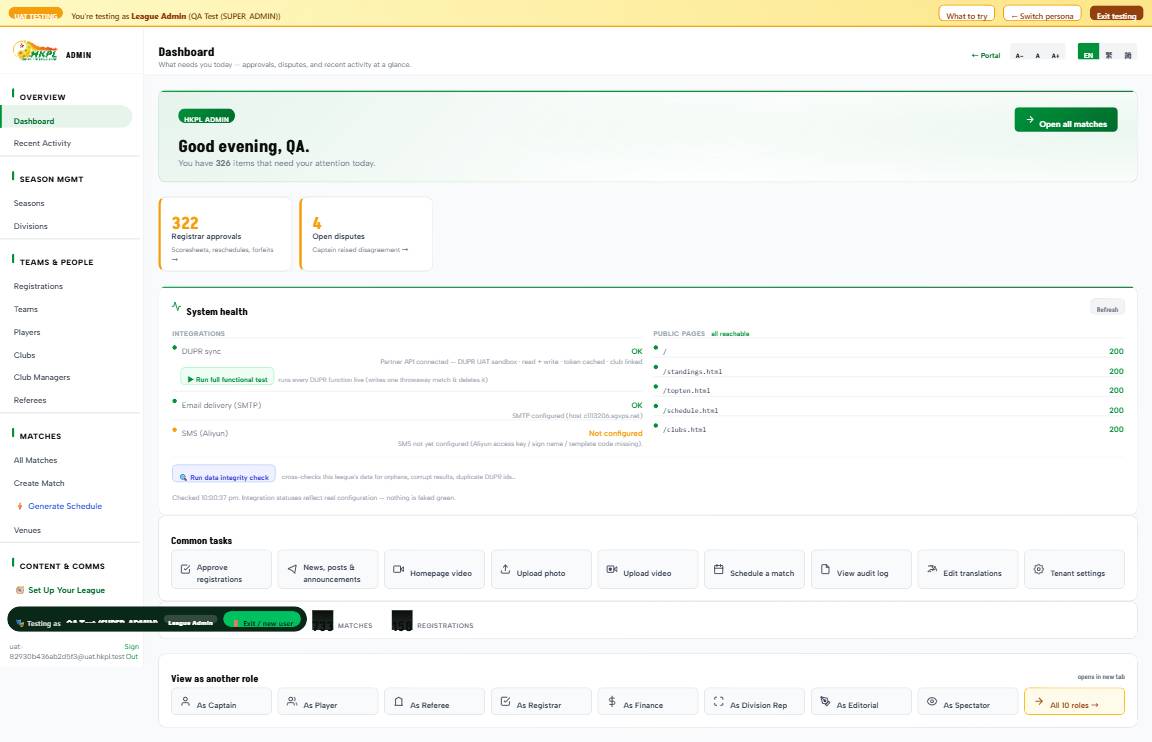Click the What to try button

[966, 14]
